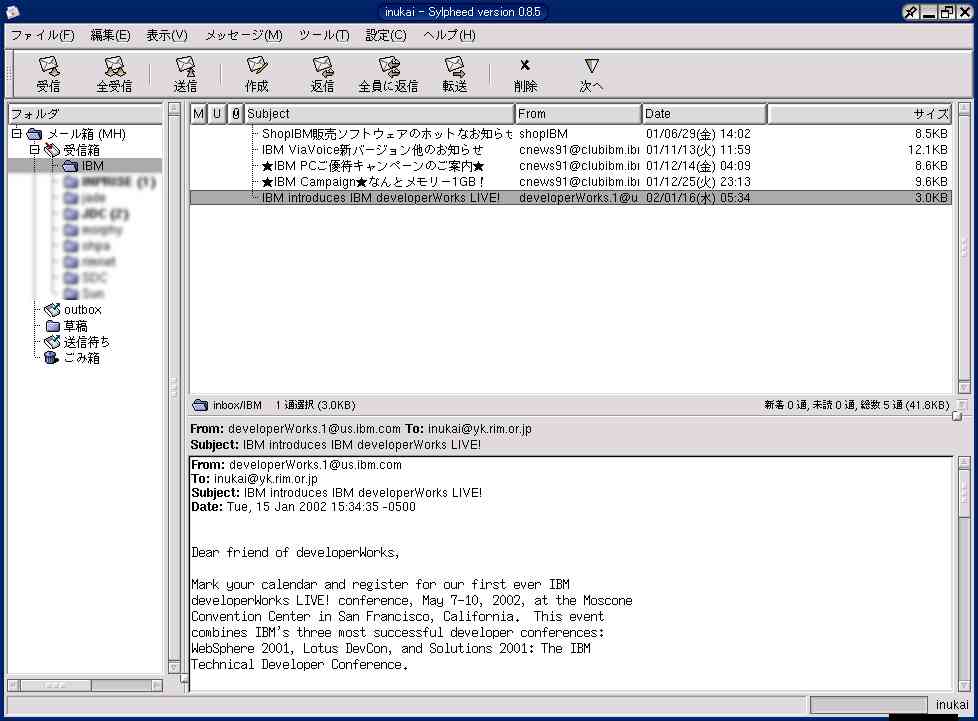Open the outbox folder
978x721 pixels.
coord(82,310)
